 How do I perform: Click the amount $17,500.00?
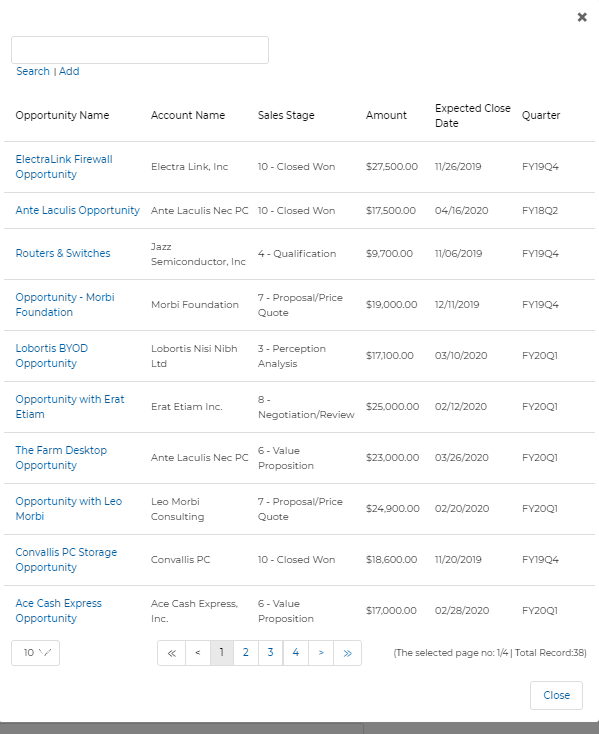pos(391,211)
